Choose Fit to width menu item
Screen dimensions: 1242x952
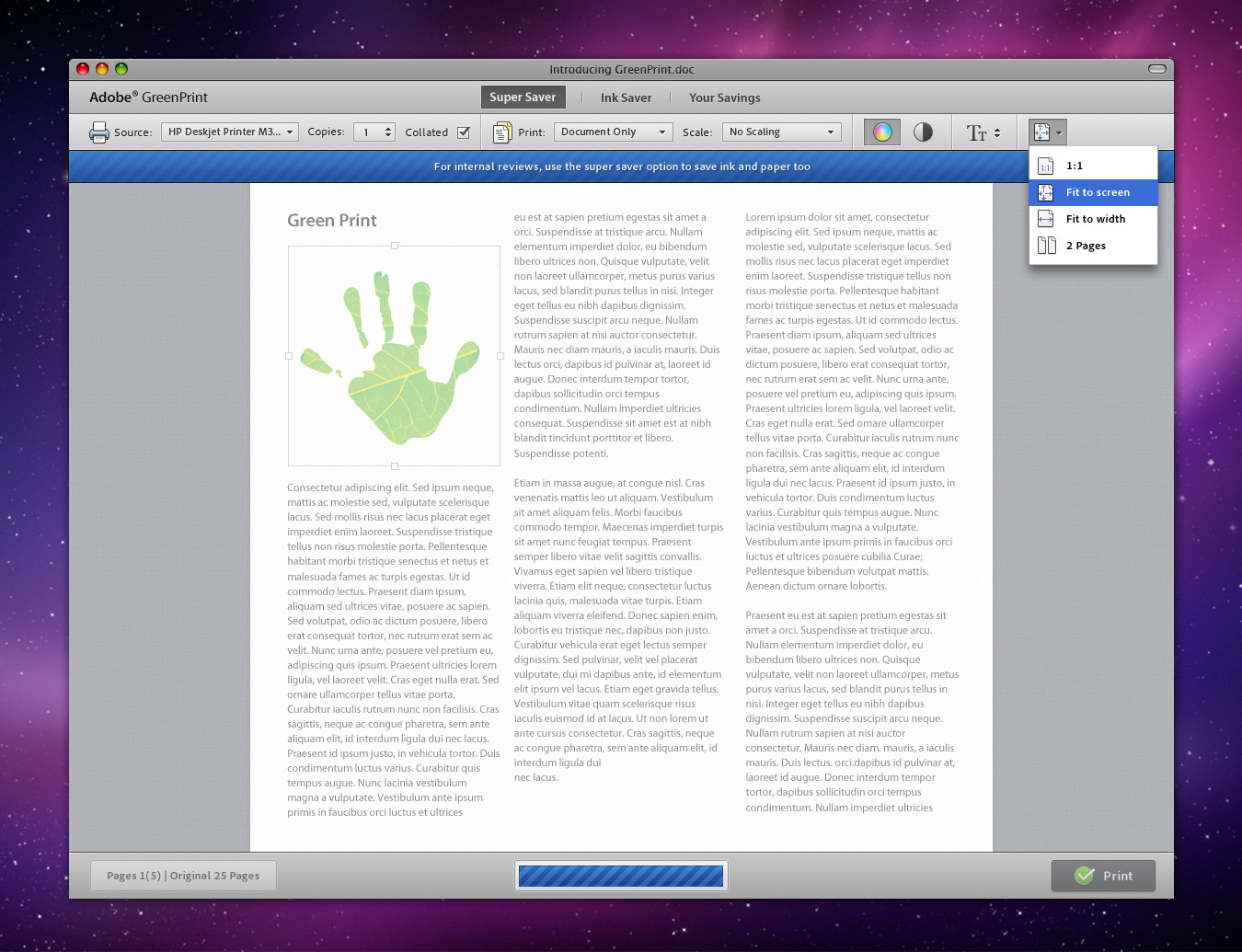1093,219
